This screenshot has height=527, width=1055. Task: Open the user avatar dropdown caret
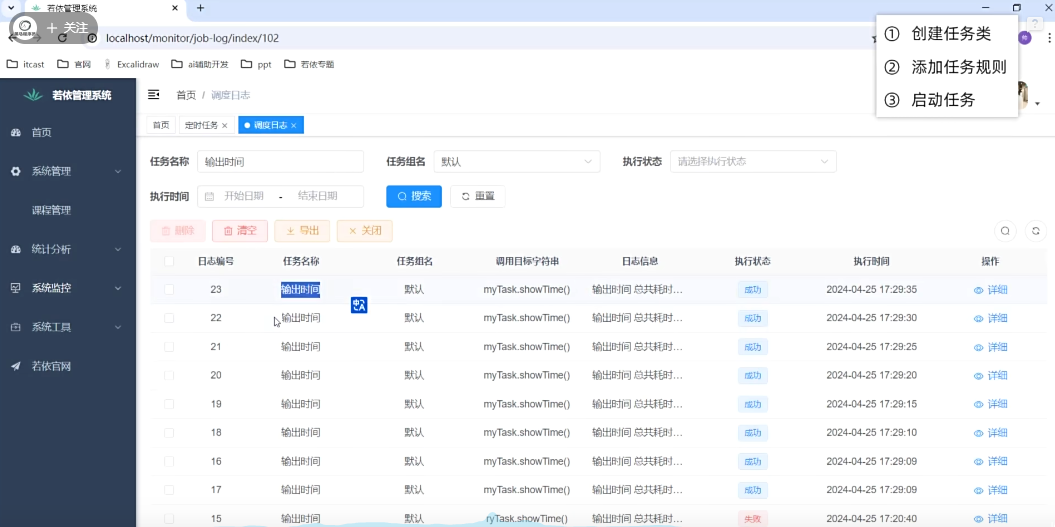click(x=1038, y=104)
